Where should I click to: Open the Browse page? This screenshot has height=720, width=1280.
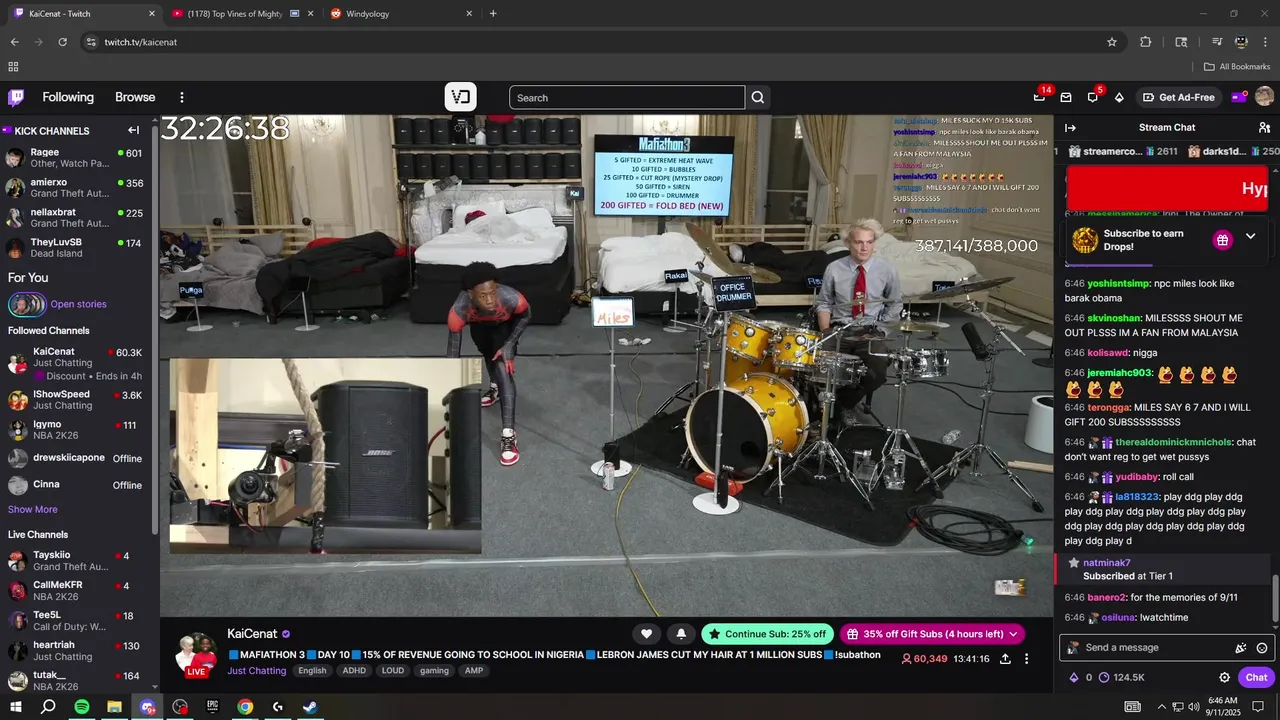[x=135, y=97]
